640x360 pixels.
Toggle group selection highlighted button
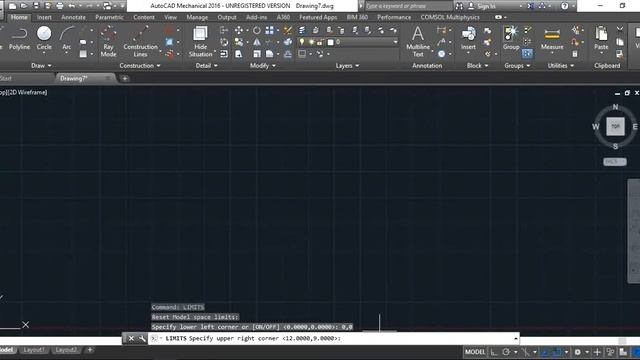[527, 53]
